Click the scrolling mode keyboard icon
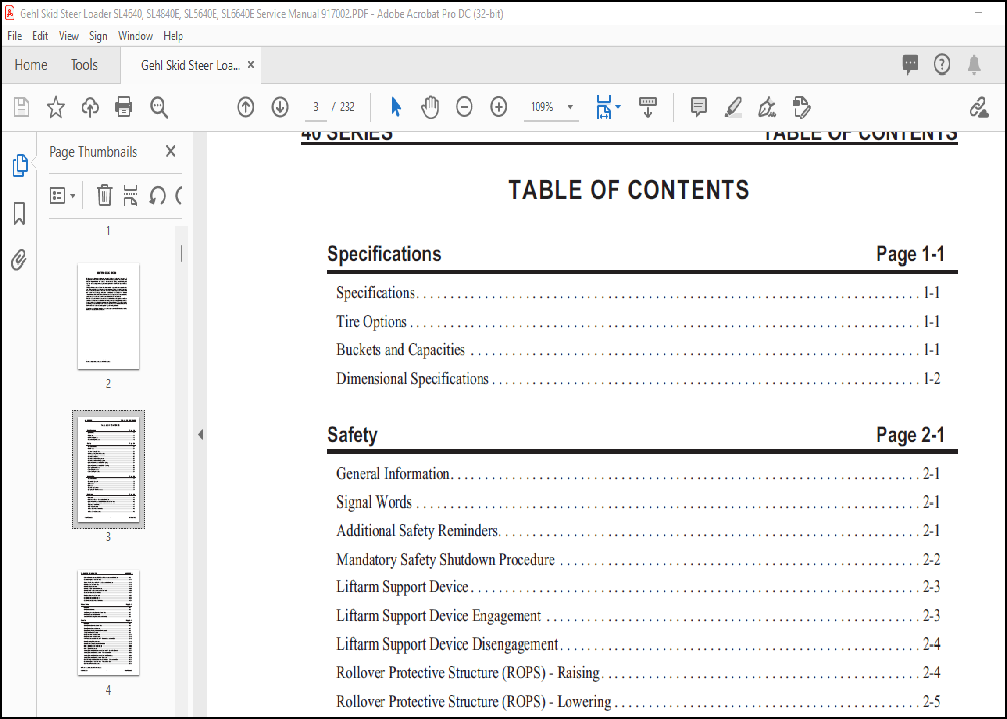This screenshot has width=1007, height=719. (647, 107)
